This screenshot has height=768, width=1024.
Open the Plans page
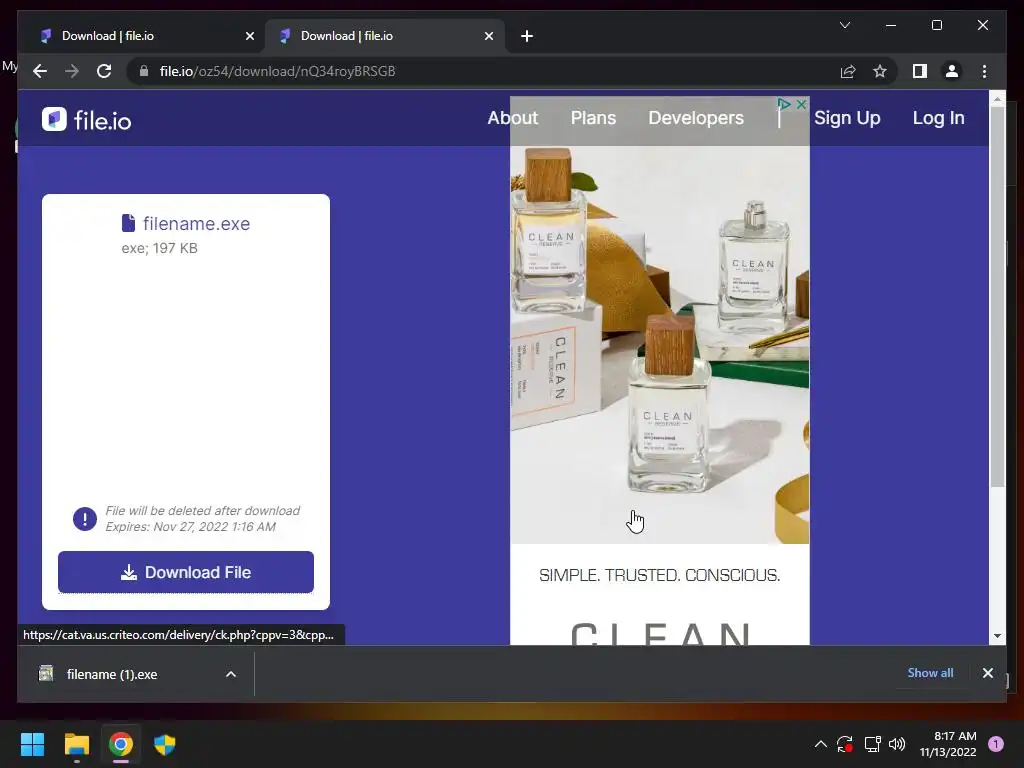593,118
